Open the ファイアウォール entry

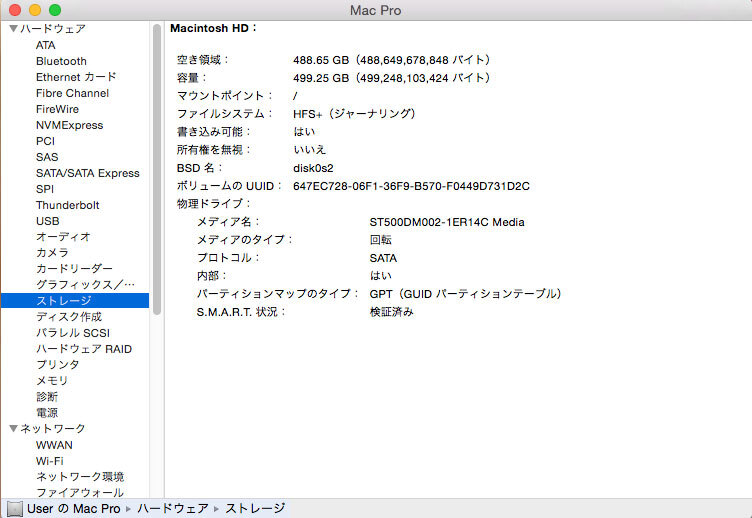(80, 492)
